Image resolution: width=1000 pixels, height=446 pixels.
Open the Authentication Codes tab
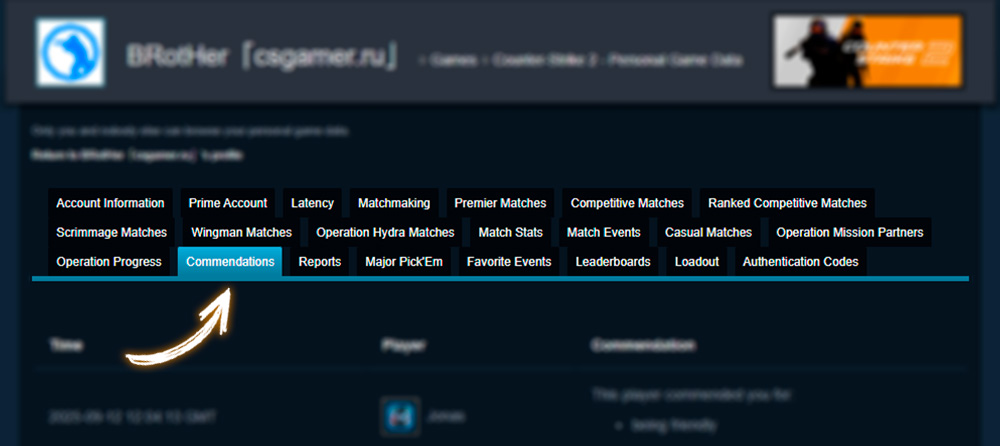tap(800, 262)
